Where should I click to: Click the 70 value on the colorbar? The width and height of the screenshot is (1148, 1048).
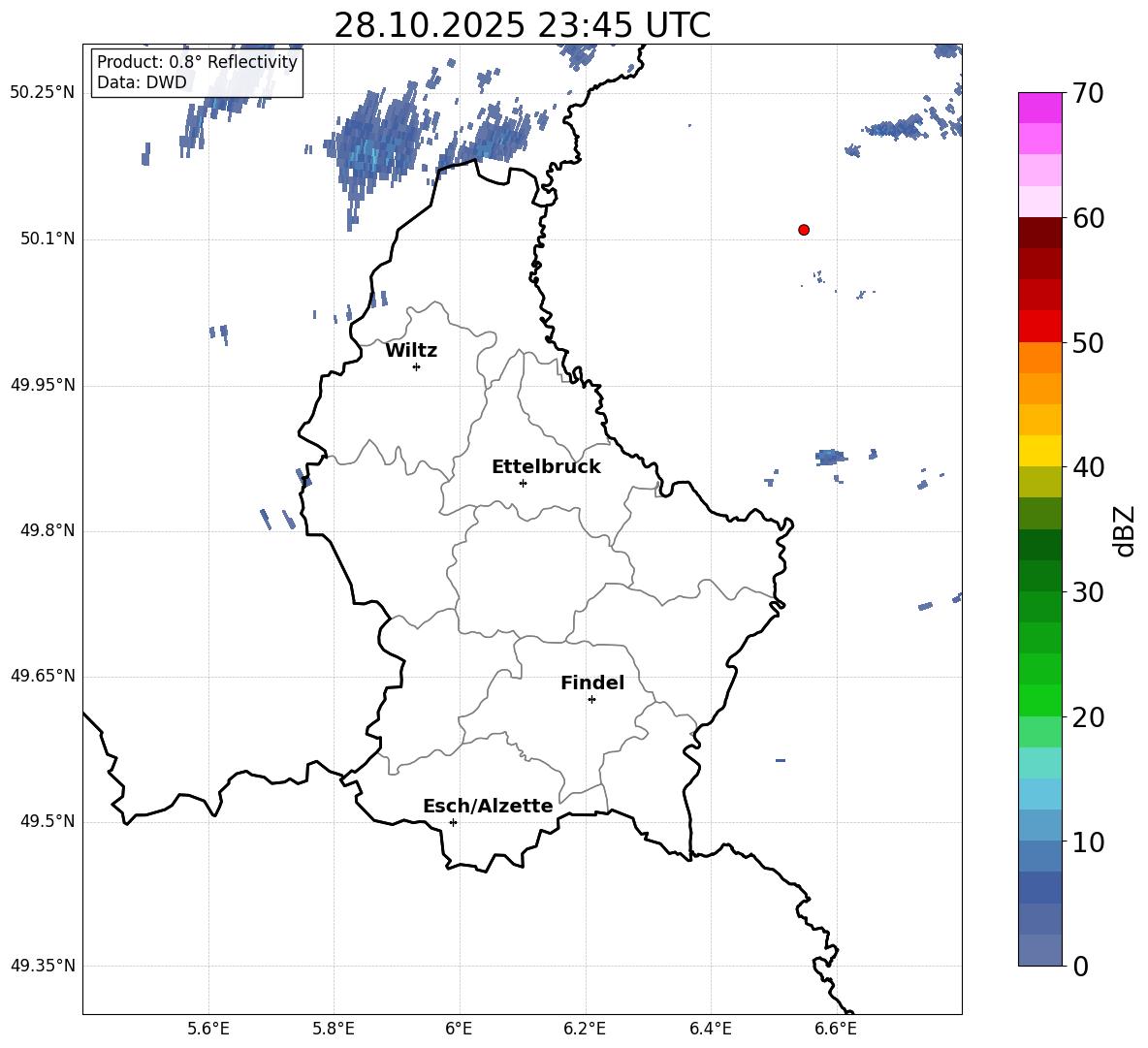[x=1087, y=93]
